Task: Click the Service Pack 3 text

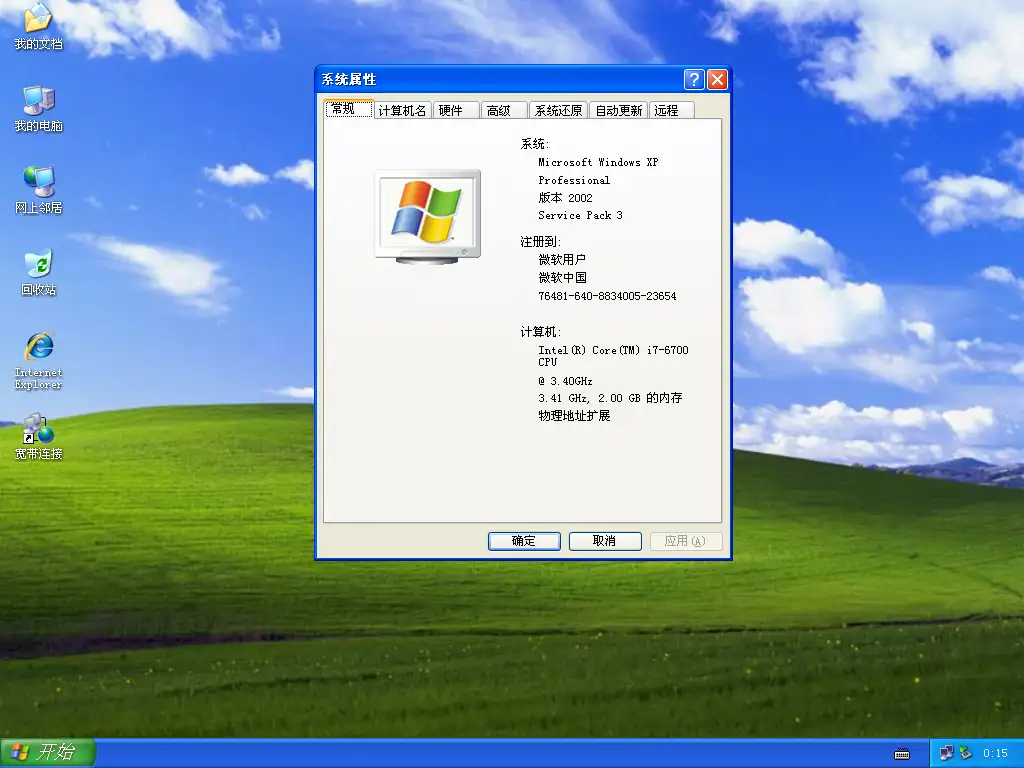Action: pyautogui.click(x=580, y=216)
